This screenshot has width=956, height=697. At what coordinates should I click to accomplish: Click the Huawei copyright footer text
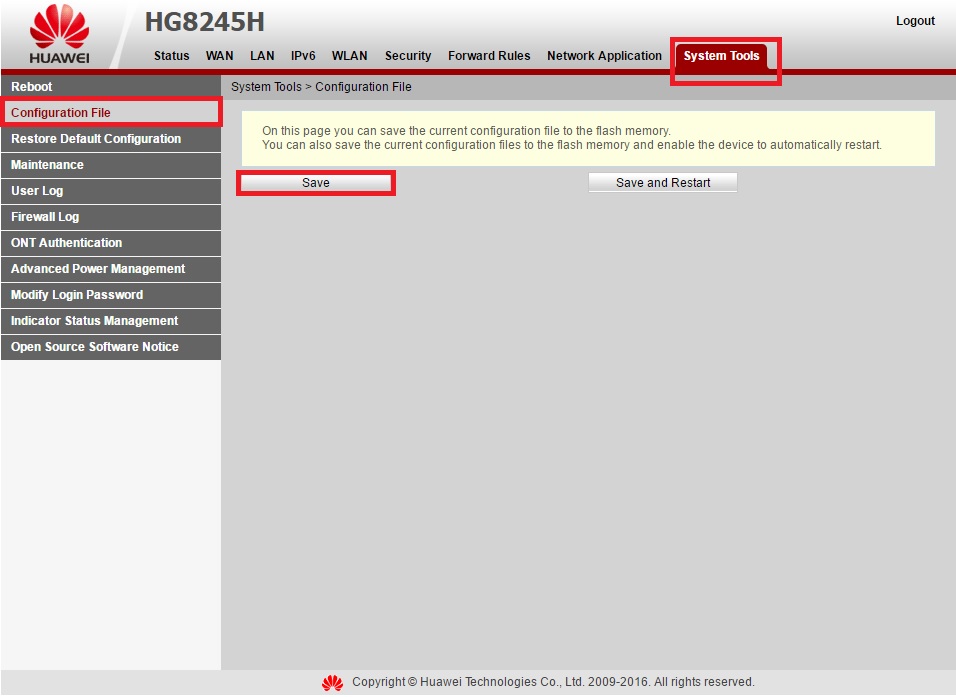pos(553,682)
